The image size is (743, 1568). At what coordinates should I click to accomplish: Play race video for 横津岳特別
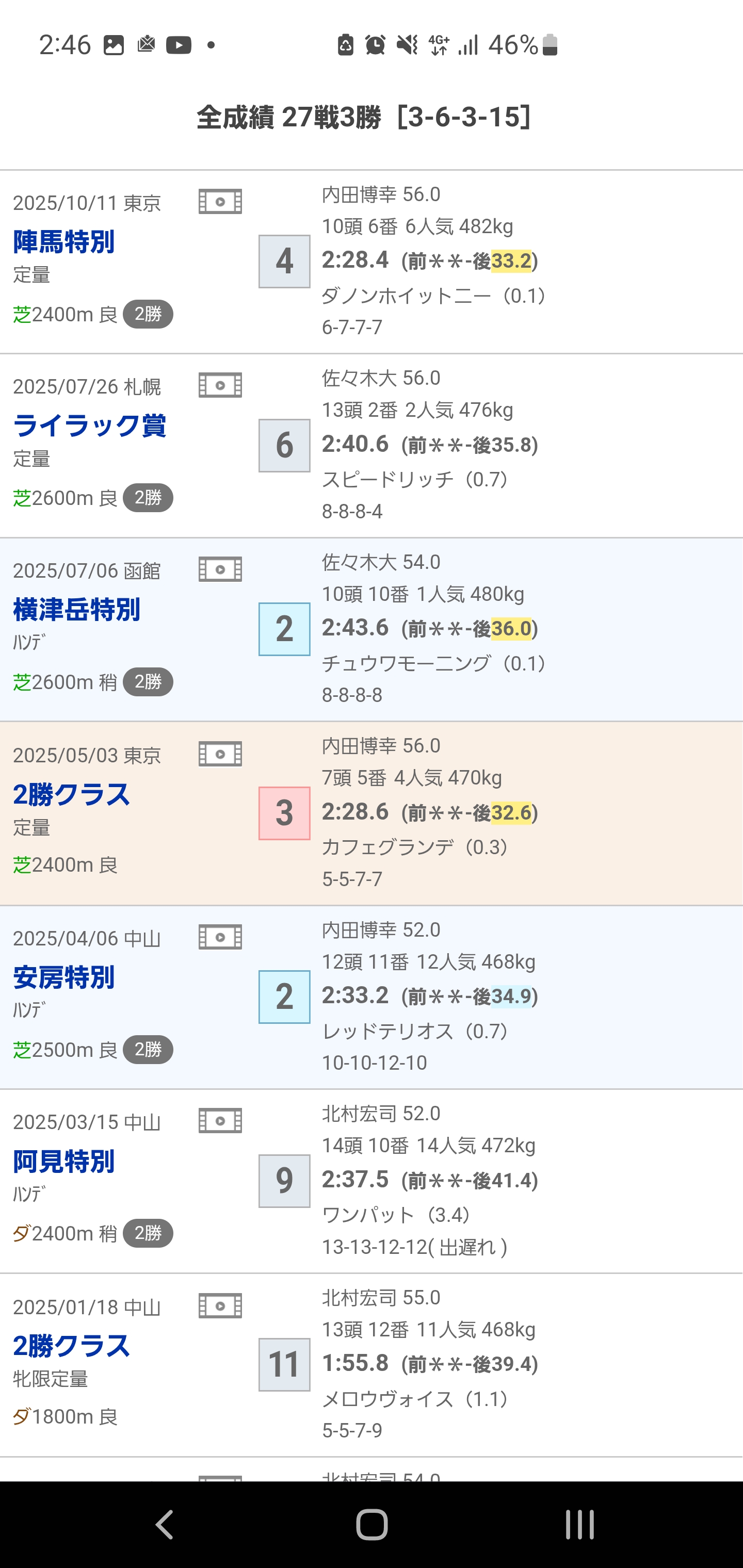220,569
